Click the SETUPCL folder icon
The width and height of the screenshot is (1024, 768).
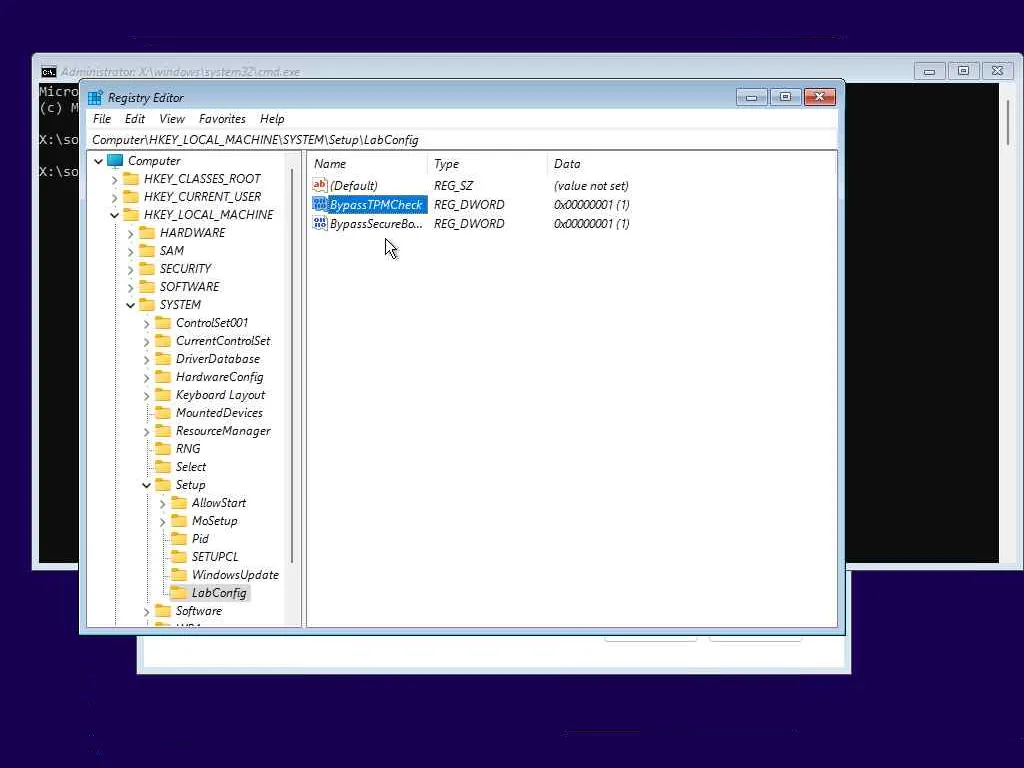pyautogui.click(x=179, y=557)
